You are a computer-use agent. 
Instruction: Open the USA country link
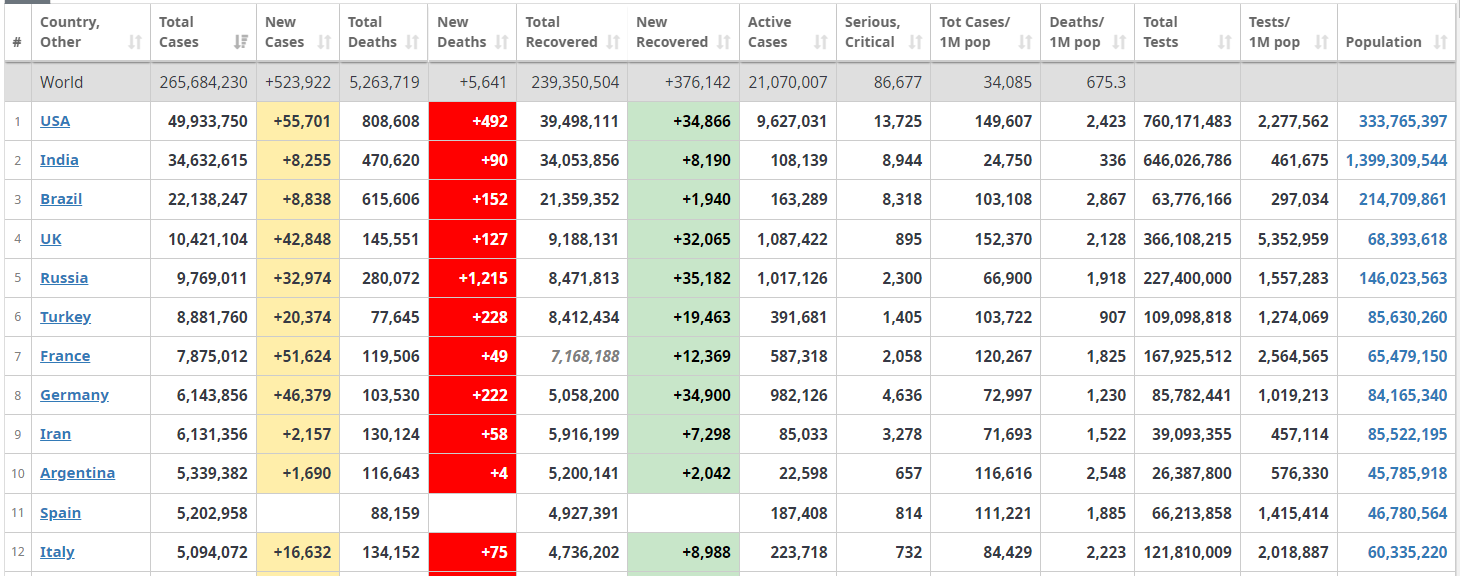pyautogui.click(x=55, y=121)
